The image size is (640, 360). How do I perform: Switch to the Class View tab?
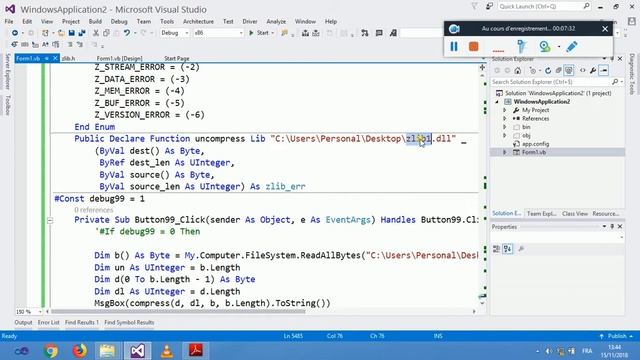pyautogui.click(x=575, y=213)
